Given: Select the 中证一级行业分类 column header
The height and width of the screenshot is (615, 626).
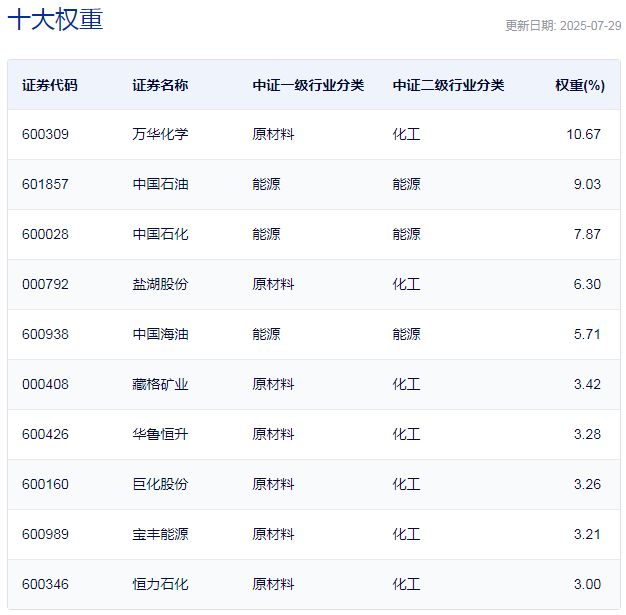Looking at the screenshot, I should coord(308,85).
